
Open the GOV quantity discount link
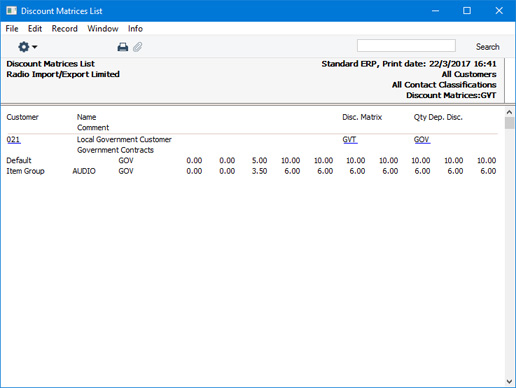[422, 140]
